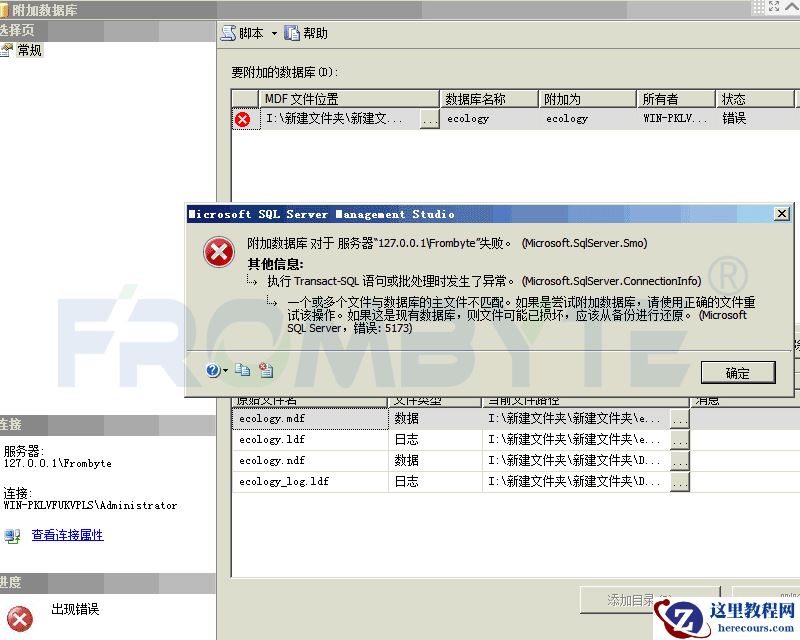Open the 帮助 (Help) toolbar icon

292,33
